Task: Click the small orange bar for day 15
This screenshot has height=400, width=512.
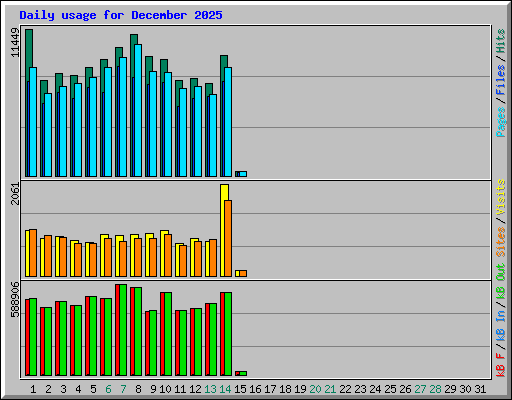Action: [x=243, y=273]
